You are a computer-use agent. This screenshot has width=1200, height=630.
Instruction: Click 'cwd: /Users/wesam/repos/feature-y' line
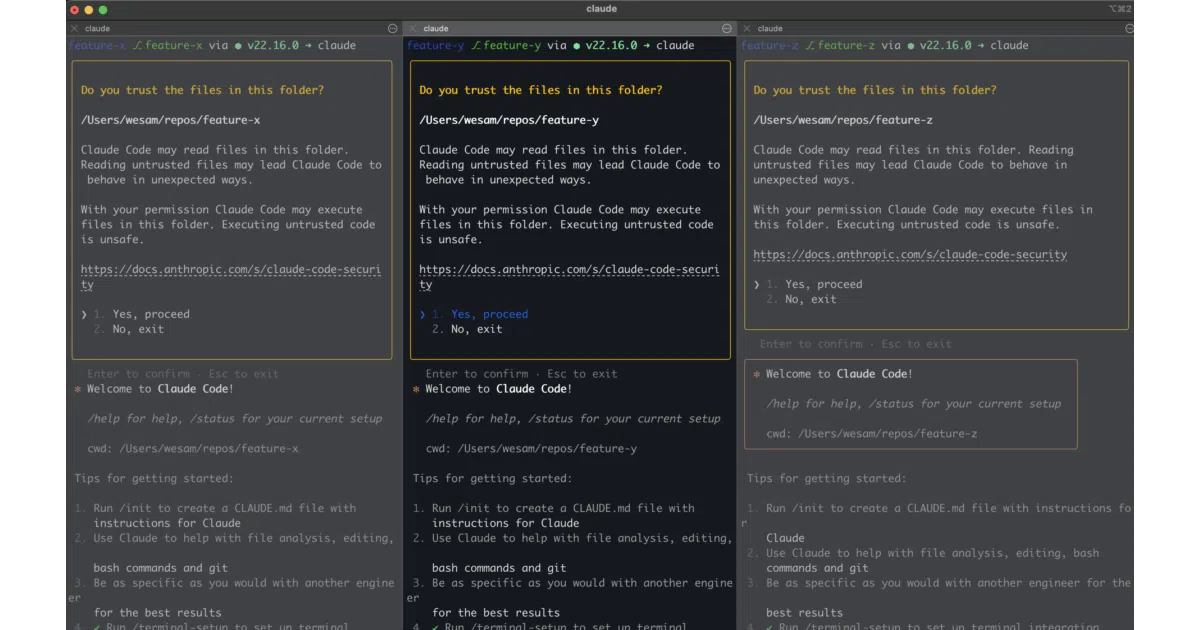pyautogui.click(x=531, y=449)
